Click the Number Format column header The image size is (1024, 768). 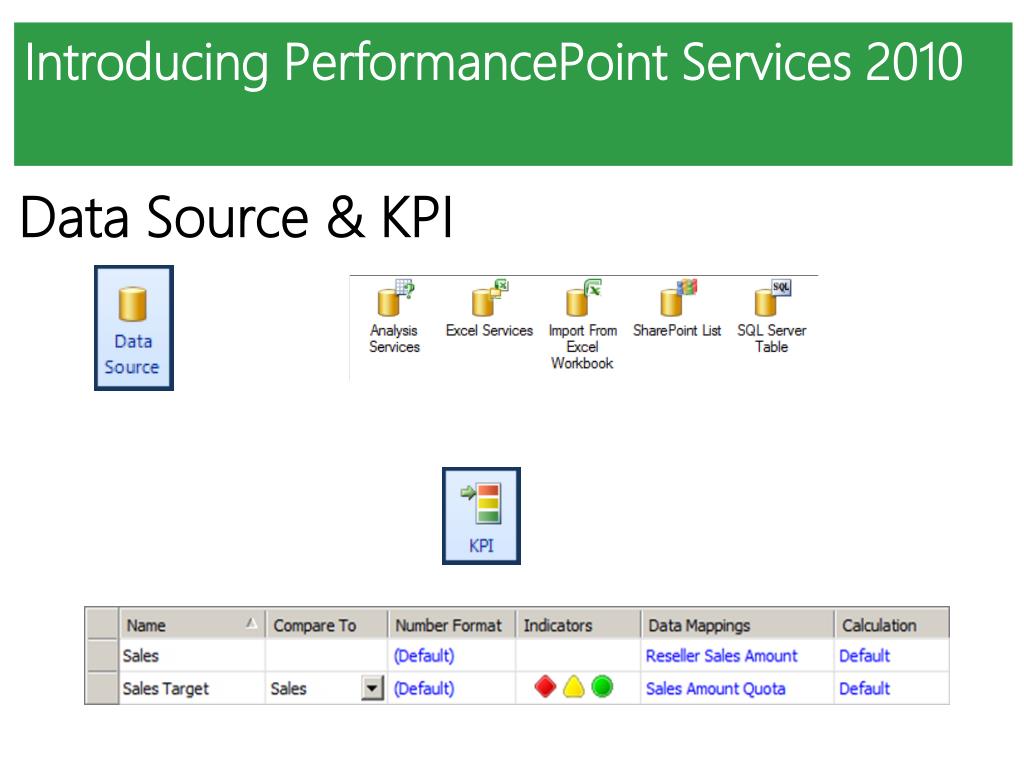coord(452,625)
